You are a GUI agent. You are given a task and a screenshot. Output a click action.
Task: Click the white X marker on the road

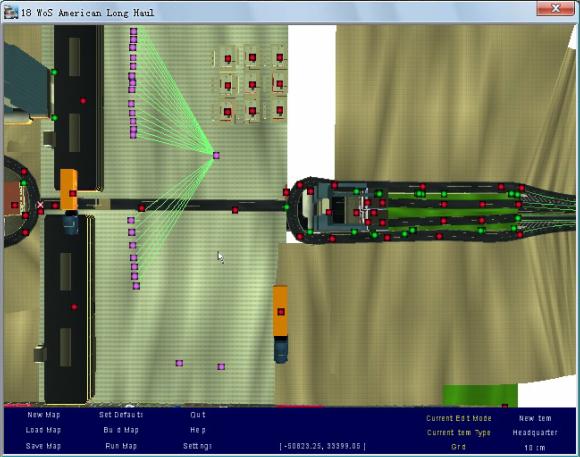point(40,205)
